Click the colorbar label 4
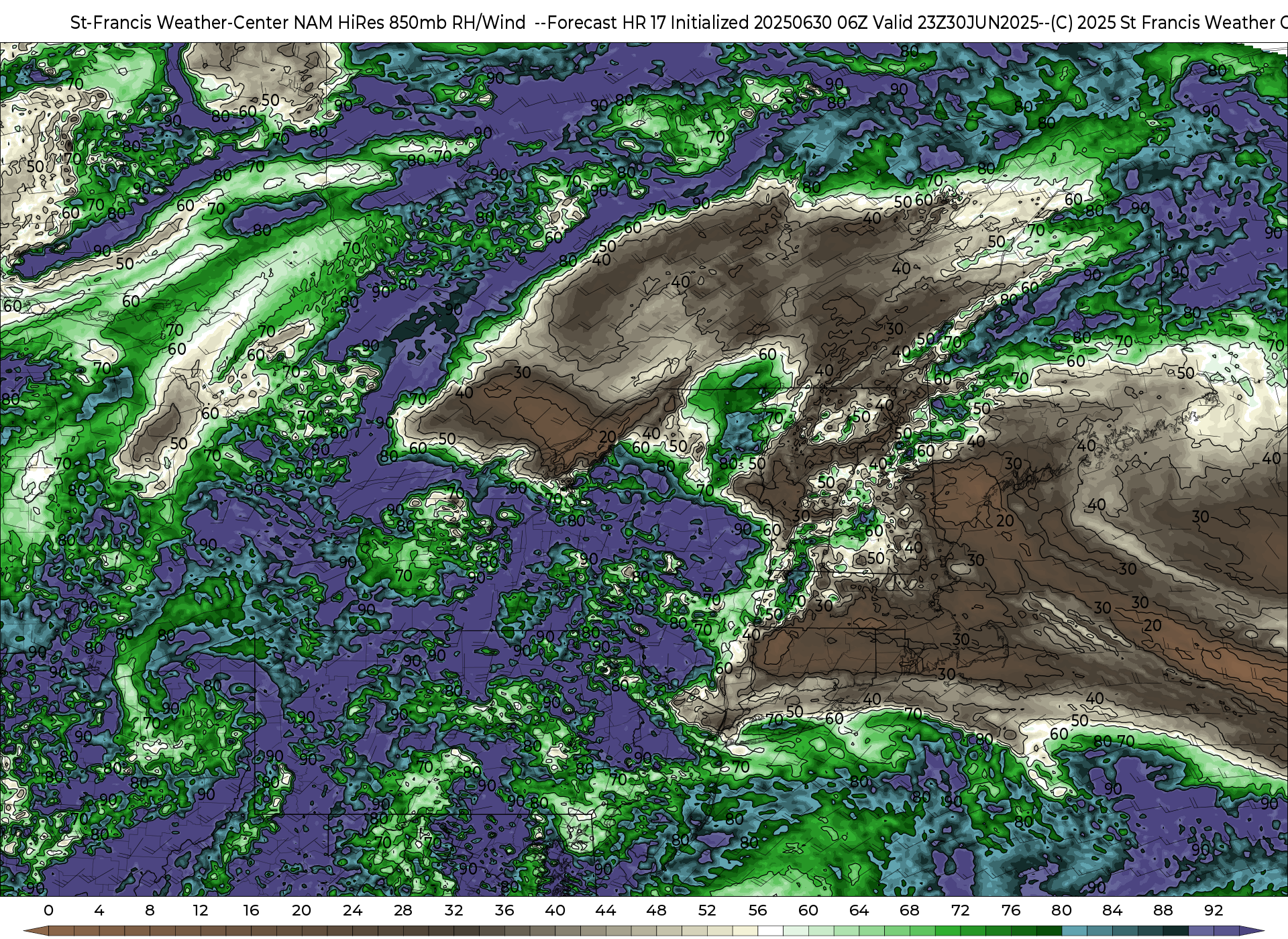 [99, 910]
